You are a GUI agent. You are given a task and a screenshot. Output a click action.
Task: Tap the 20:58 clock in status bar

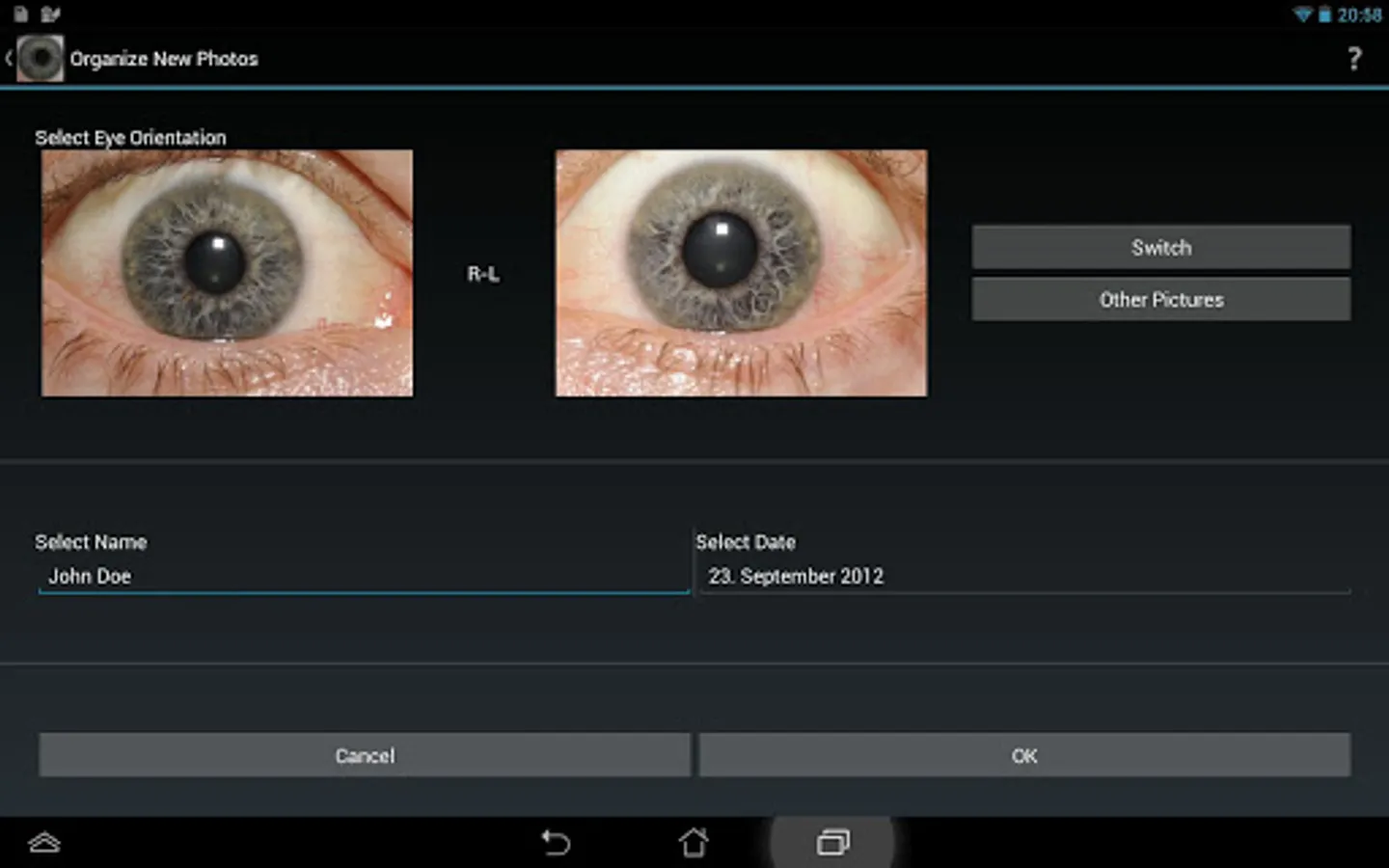pos(1358,14)
